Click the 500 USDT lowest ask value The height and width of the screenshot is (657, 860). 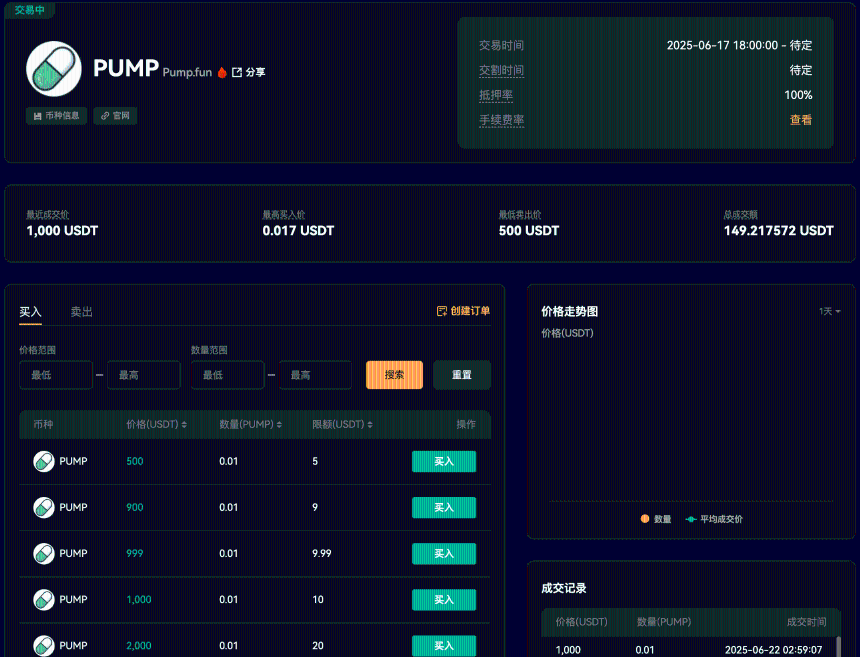tap(529, 231)
